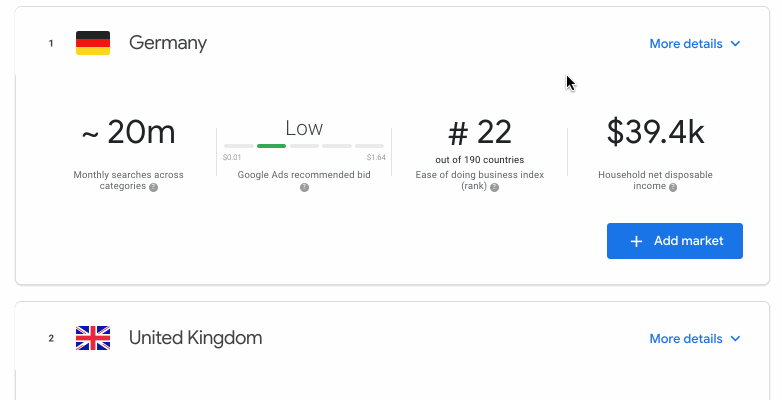Click the More details text for United Kingdom
Image resolution: width=782 pixels, height=400 pixels.
(x=685, y=339)
